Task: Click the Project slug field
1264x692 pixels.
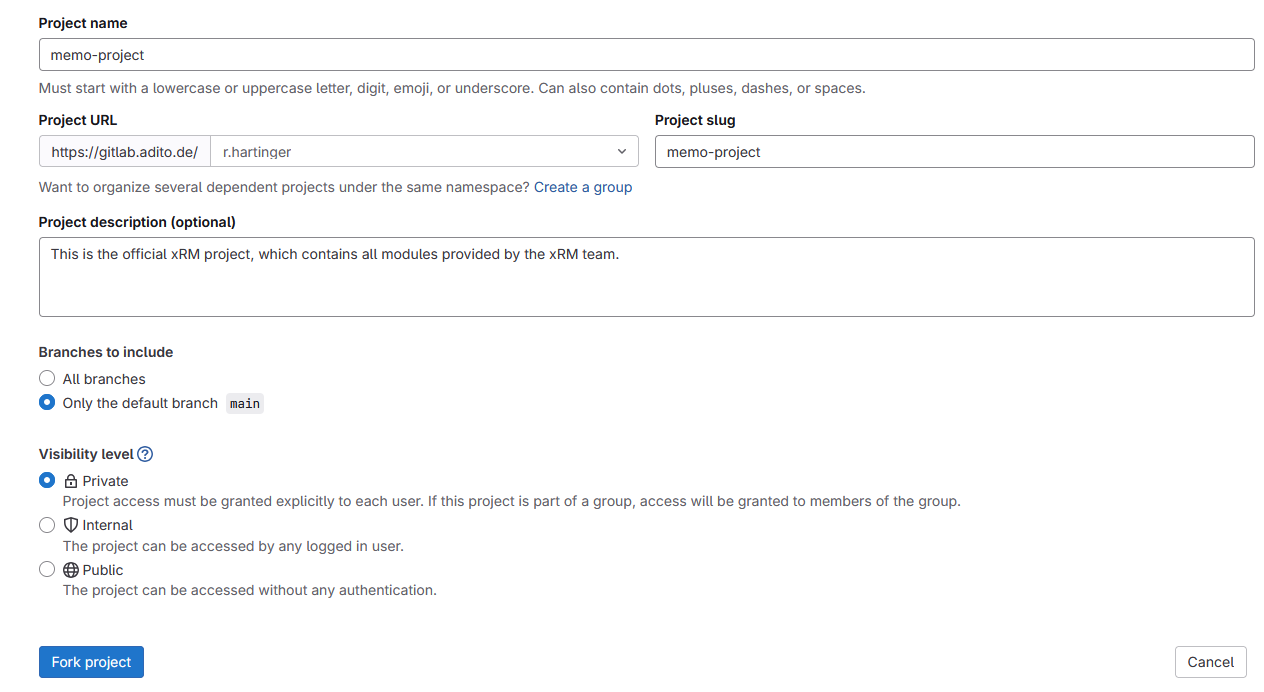Action: pos(953,151)
